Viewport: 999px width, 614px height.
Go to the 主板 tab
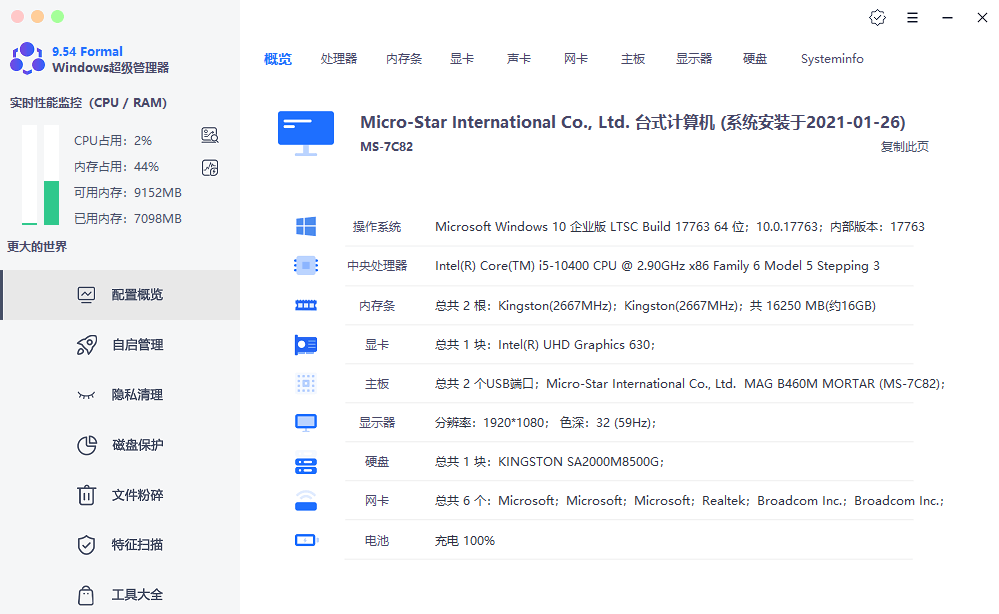click(x=633, y=59)
